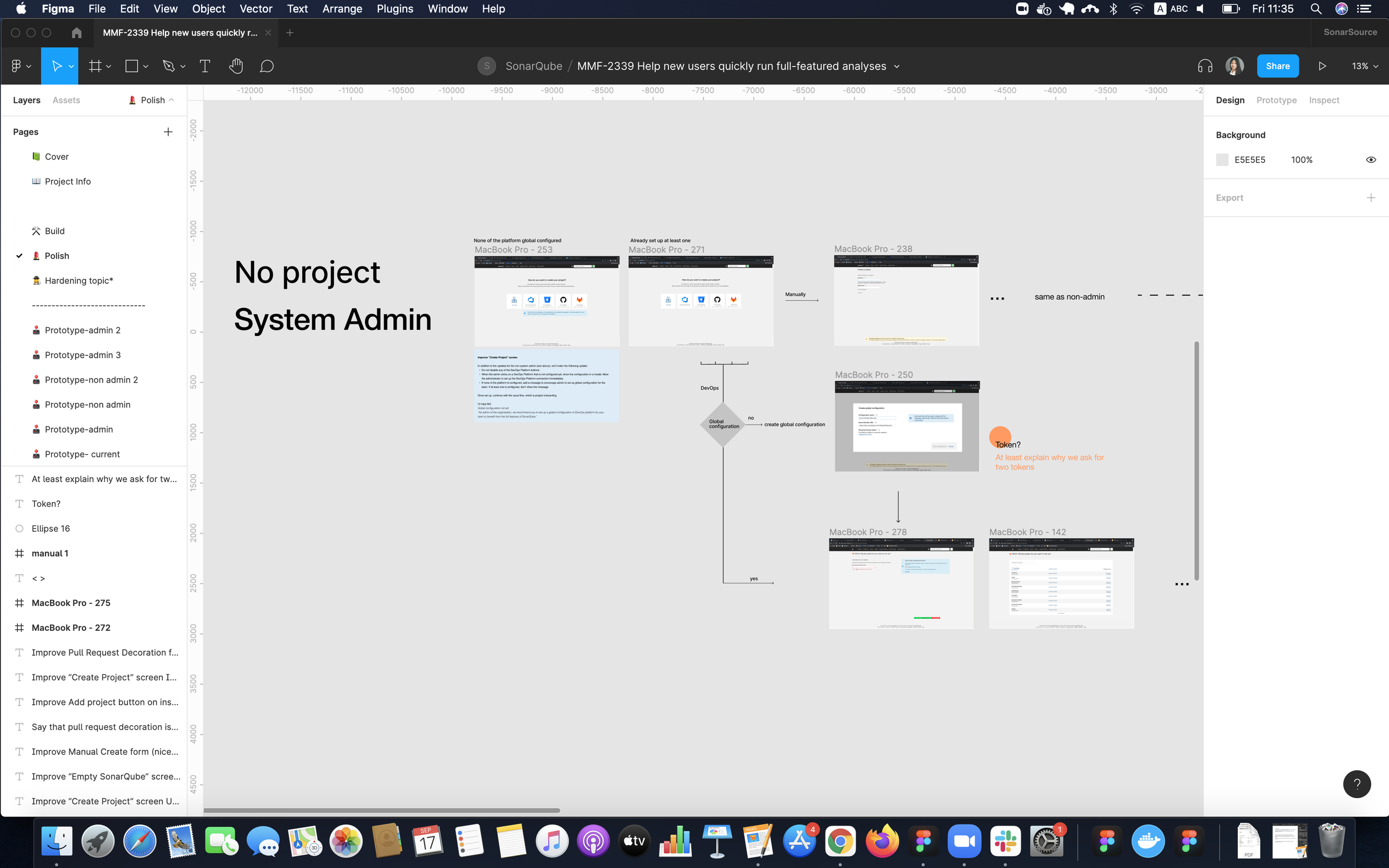Select the Frame tool
1389x868 pixels.
95,66
